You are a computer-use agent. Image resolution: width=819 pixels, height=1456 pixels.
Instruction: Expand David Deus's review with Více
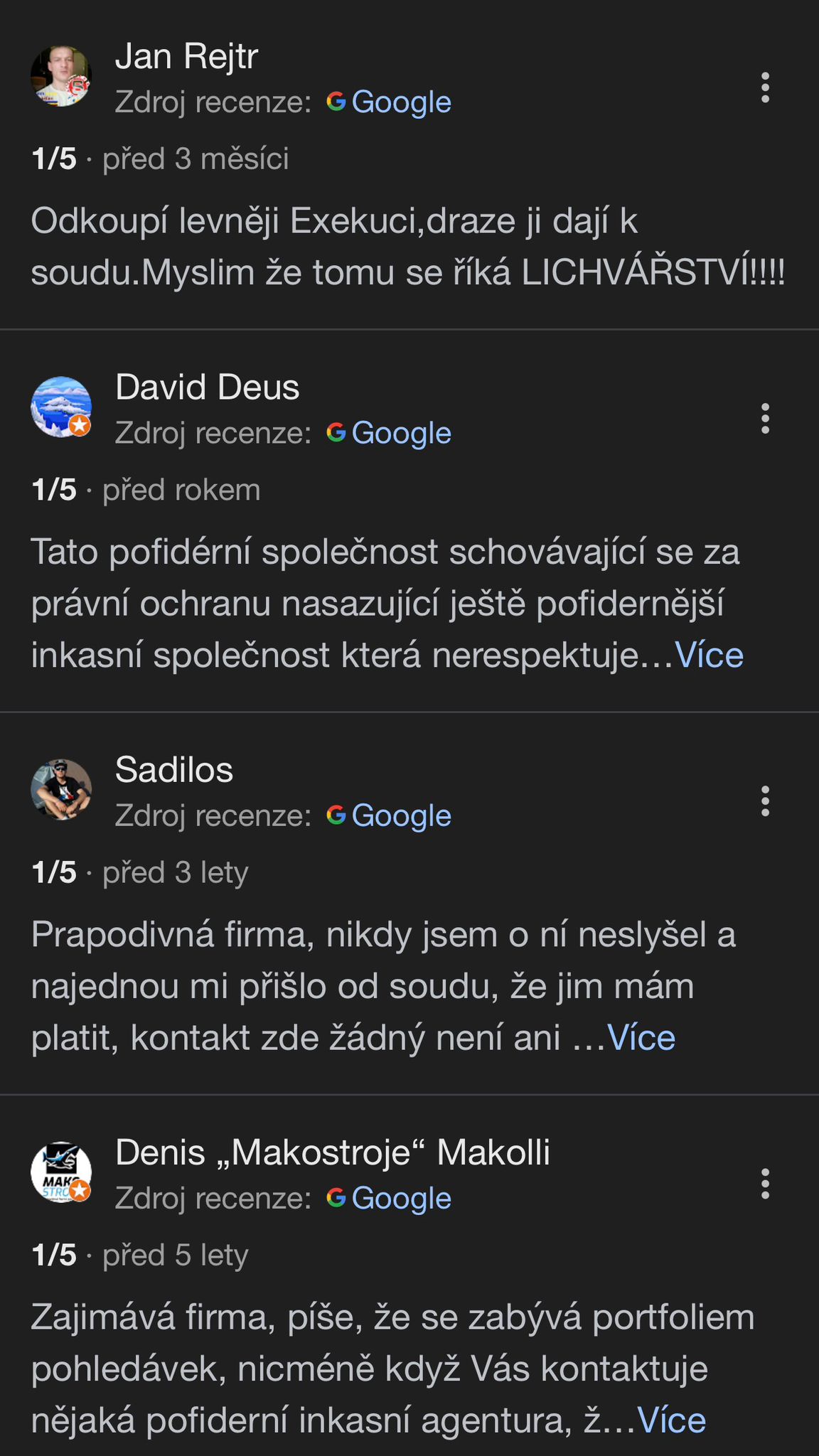pyautogui.click(x=709, y=655)
